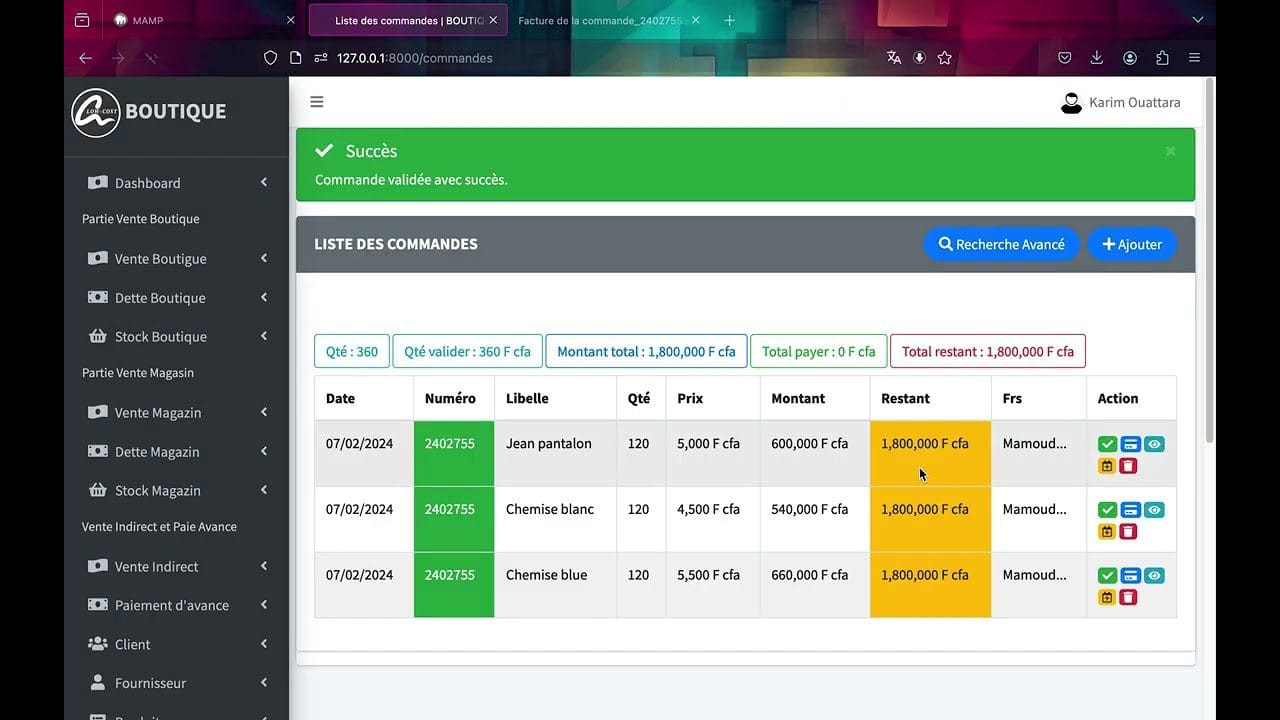The image size is (1280, 720).
Task: Select the Fournisseur person icon
Action: [x=99, y=683]
